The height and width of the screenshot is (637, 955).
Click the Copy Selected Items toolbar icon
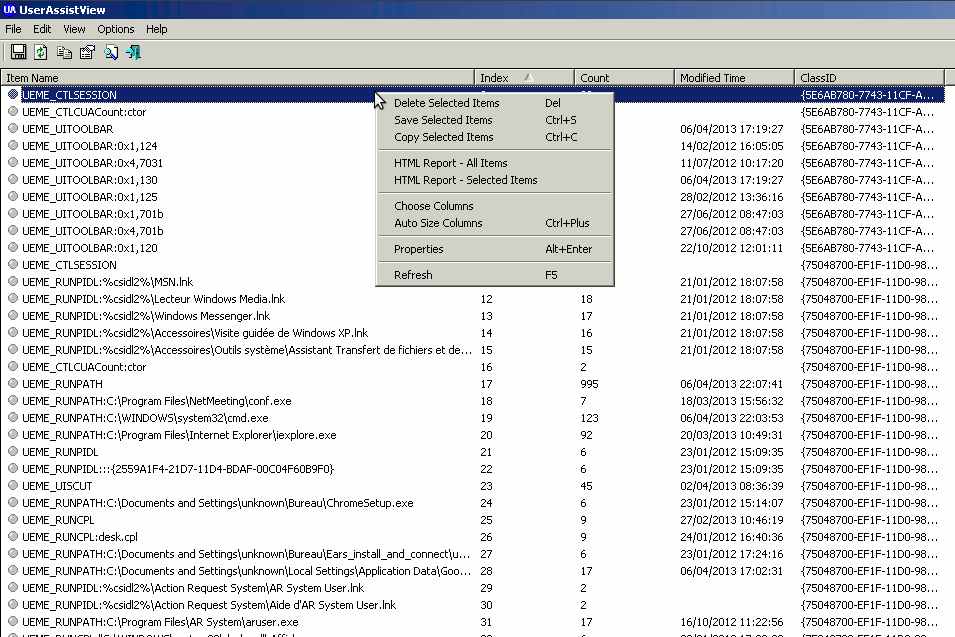pos(64,52)
